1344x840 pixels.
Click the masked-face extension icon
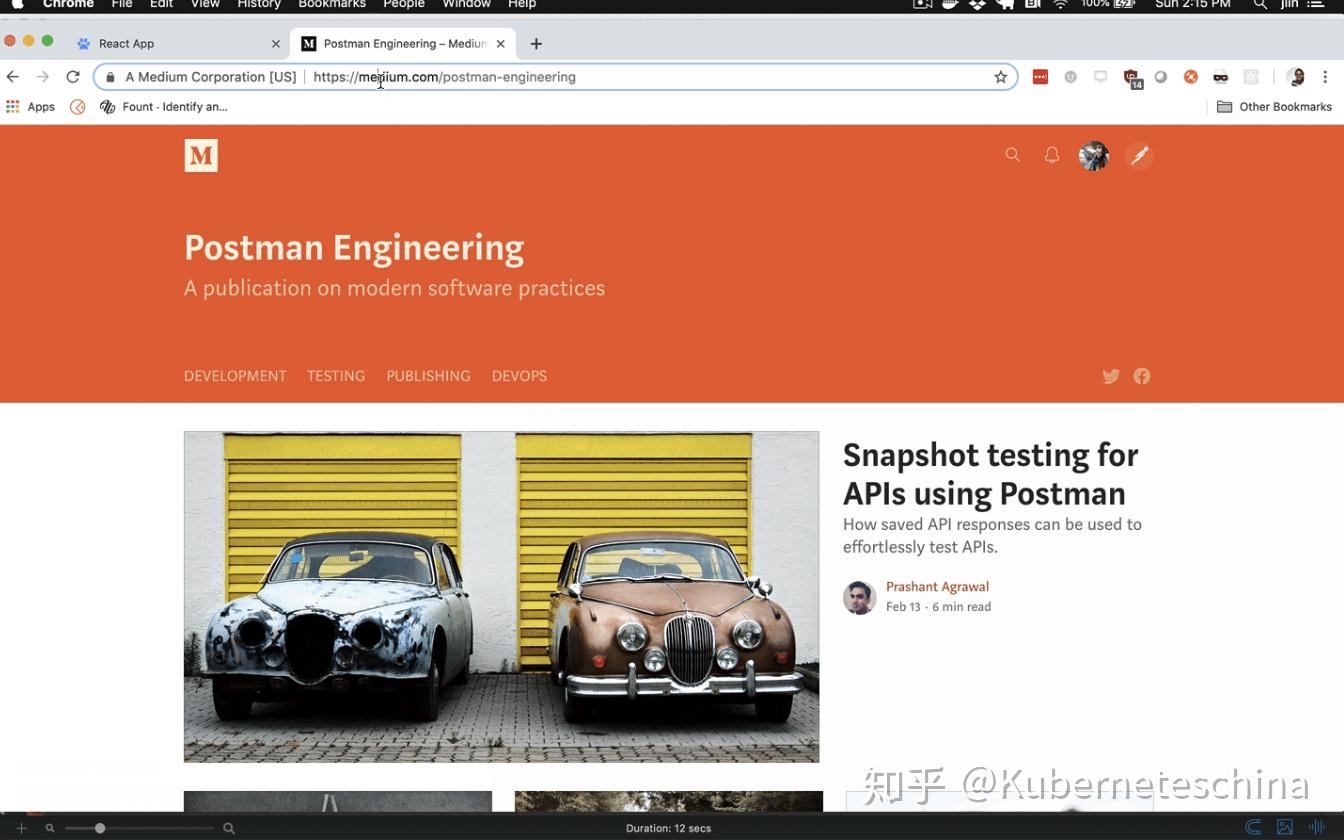click(x=1220, y=77)
